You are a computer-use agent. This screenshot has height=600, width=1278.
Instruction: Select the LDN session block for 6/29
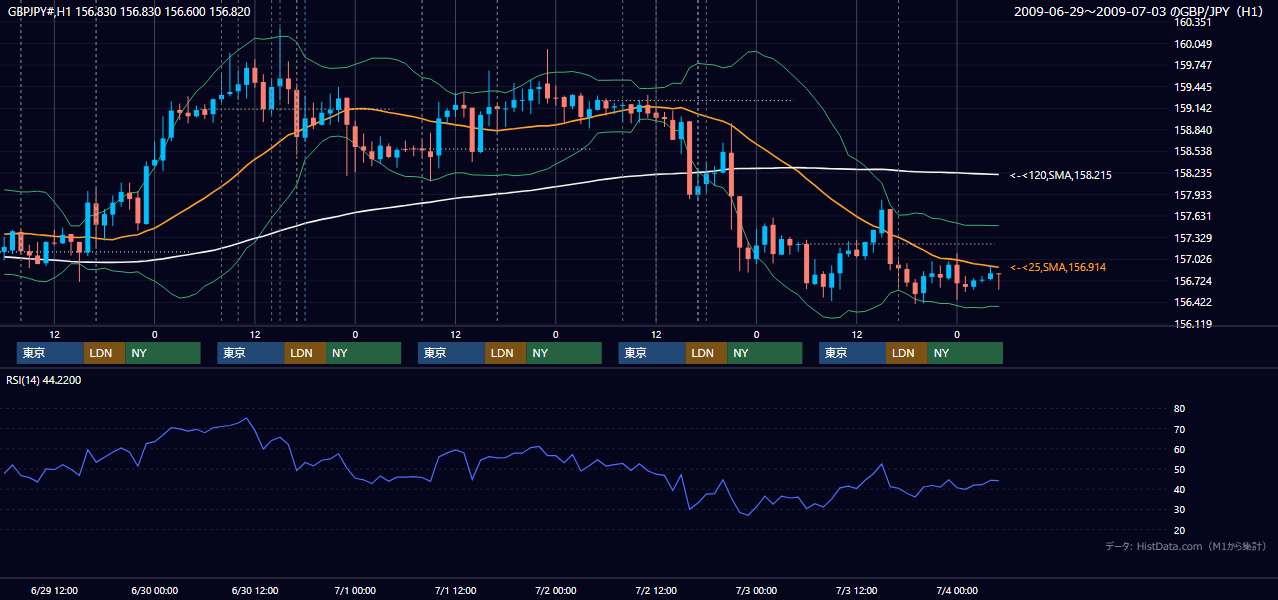(104, 353)
